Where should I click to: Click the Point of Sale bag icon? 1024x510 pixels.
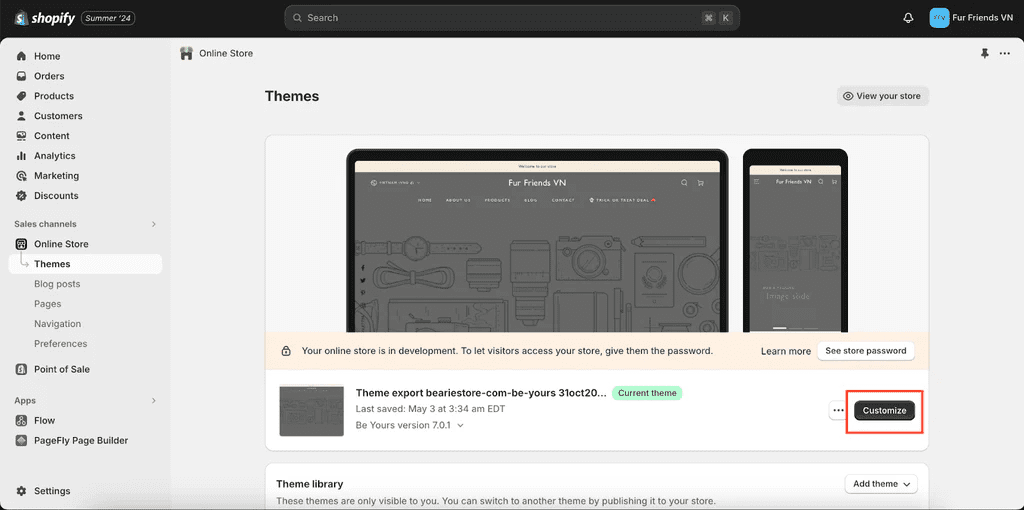[22, 369]
